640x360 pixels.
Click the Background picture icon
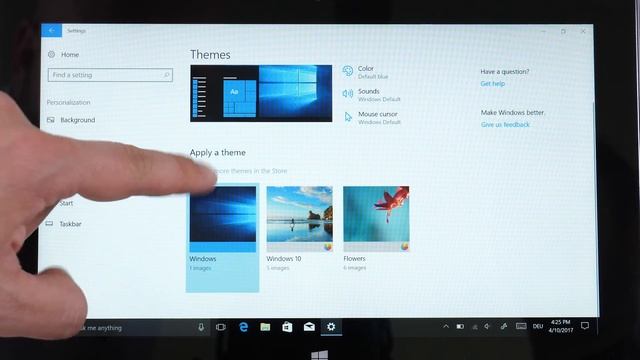[x=51, y=120]
